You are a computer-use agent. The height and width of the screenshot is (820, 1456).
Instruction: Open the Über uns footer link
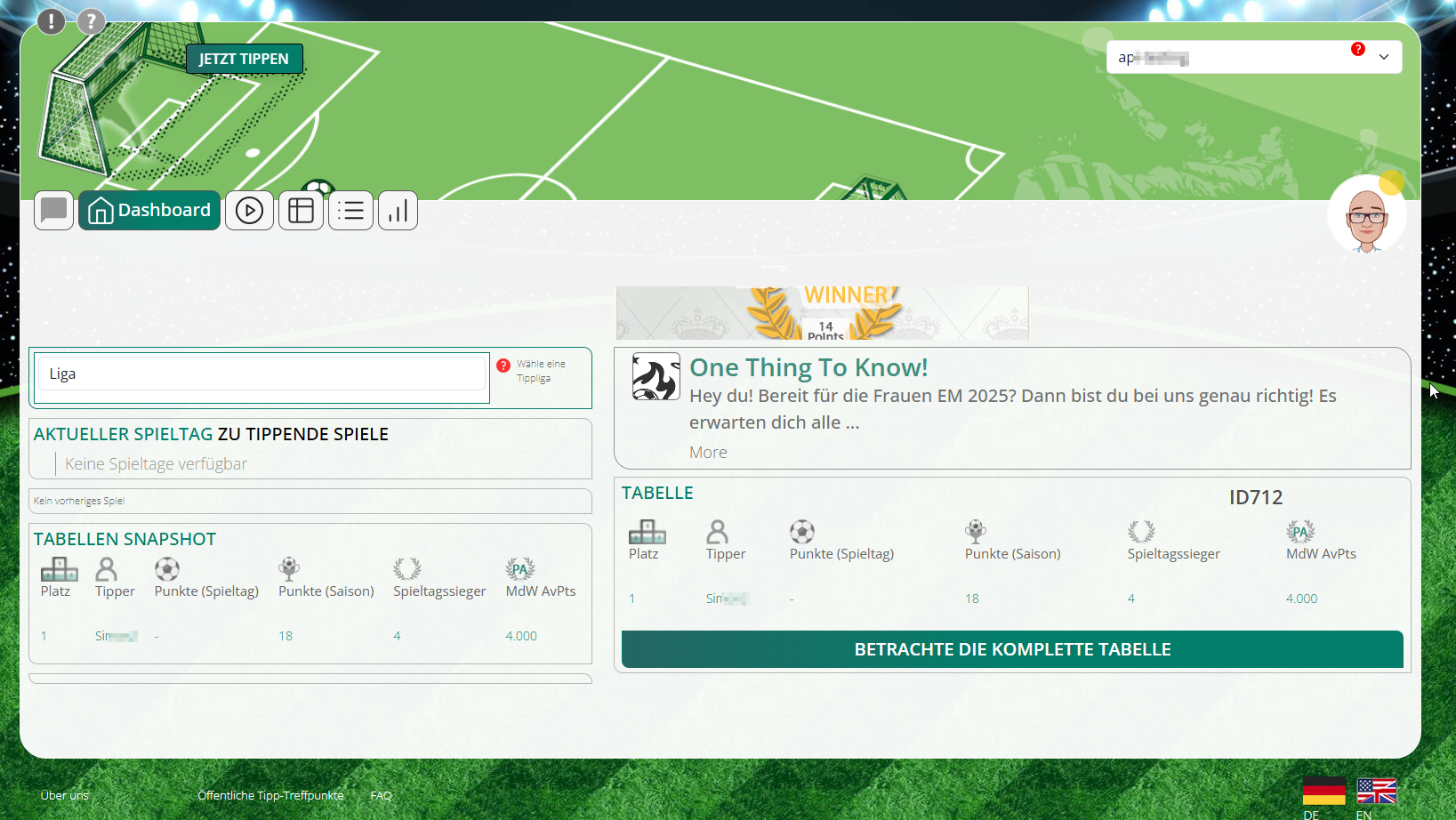tap(64, 795)
